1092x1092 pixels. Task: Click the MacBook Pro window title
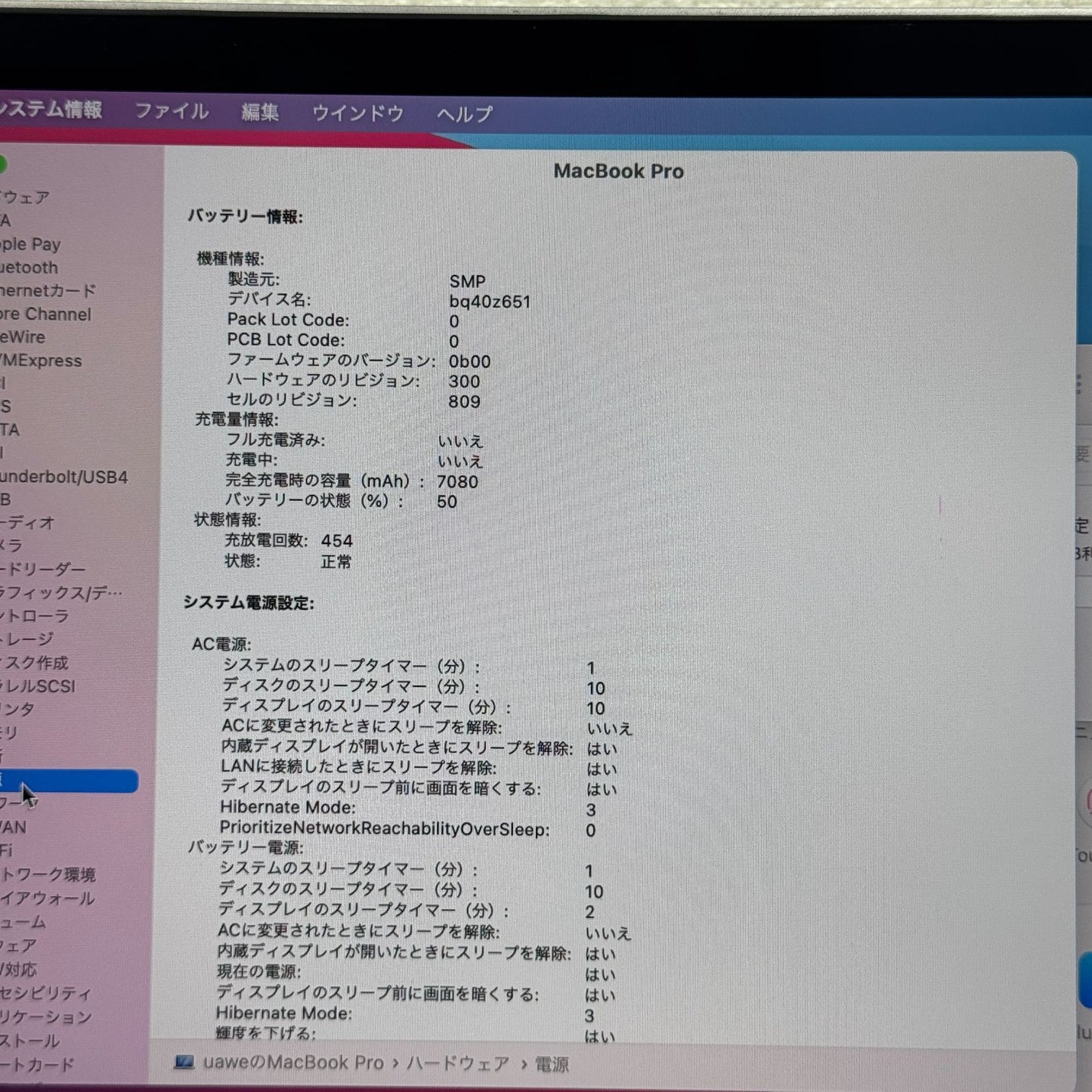pyautogui.click(x=618, y=172)
